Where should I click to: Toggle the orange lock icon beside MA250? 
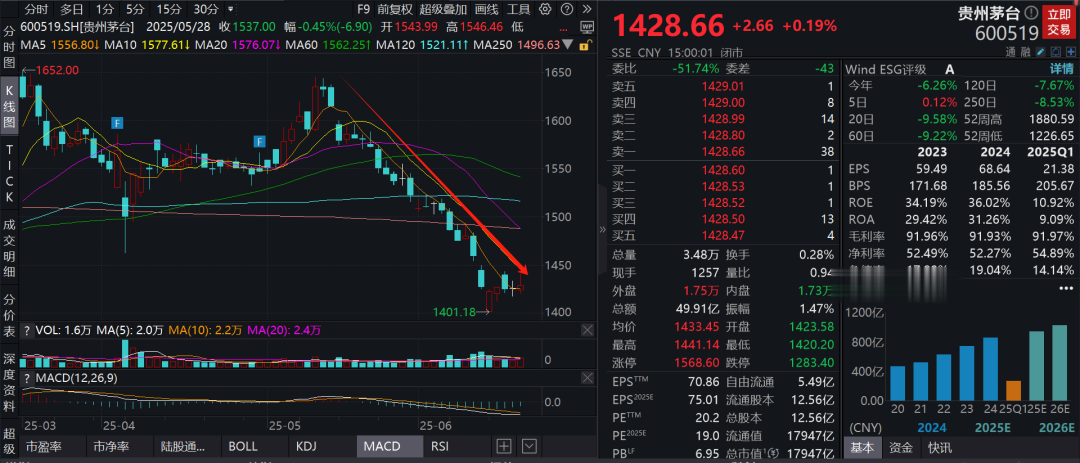[x=585, y=45]
